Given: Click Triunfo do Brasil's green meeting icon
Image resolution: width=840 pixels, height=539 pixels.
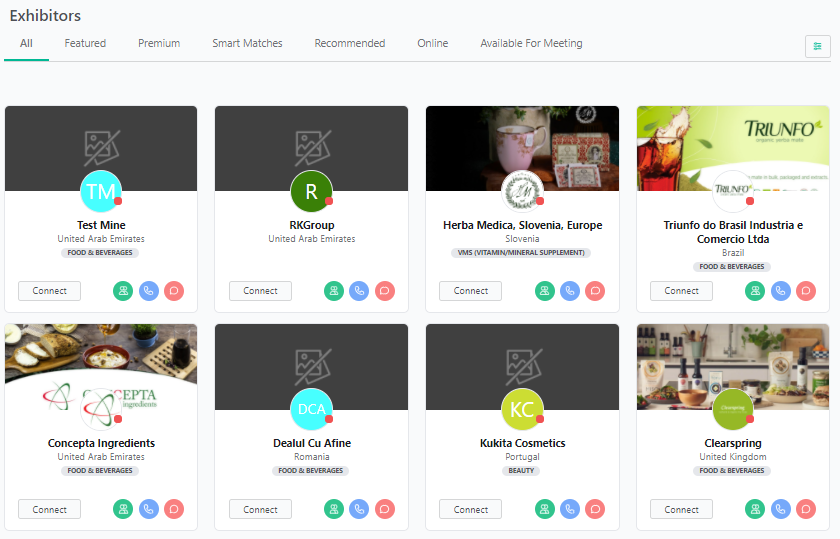Looking at the screenshot, I should point(755,291).
